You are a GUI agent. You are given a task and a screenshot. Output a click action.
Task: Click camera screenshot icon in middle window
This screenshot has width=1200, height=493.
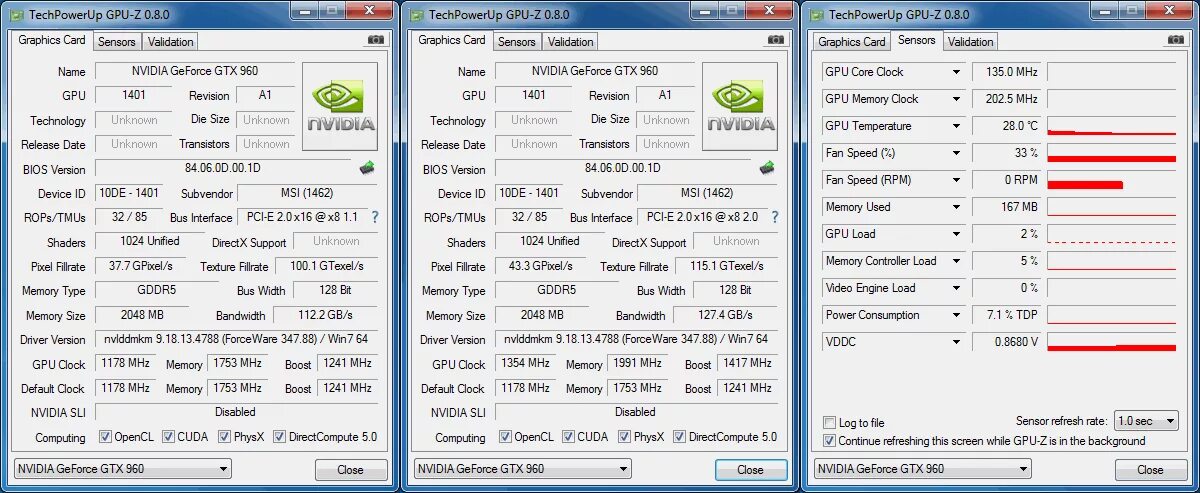(x=776, y=40)
